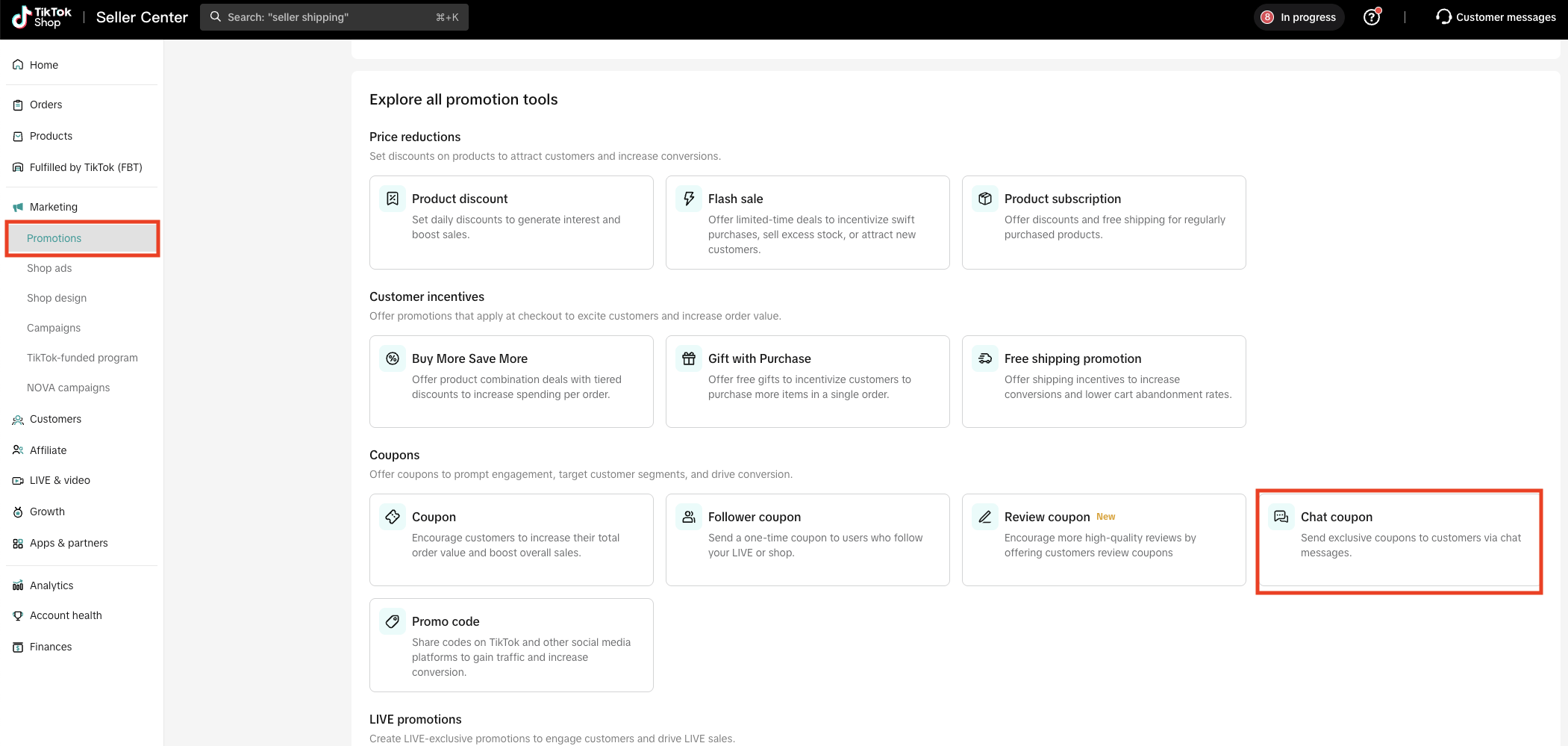Screen dimensions: 1568x746
Task: Click the Follower coupon person icon
Action: [689, 517]
